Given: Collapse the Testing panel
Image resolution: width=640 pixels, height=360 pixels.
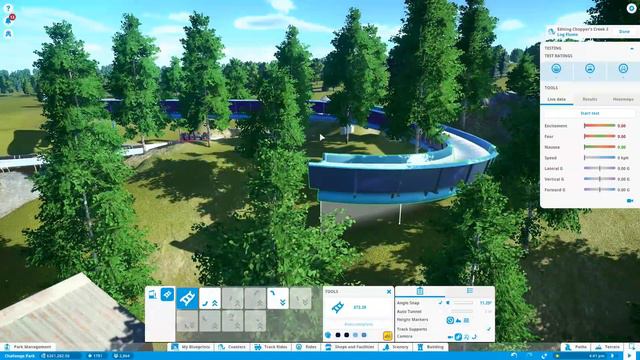Looking at the screenshot, I should pyautogui.click(x=632, y=48).
